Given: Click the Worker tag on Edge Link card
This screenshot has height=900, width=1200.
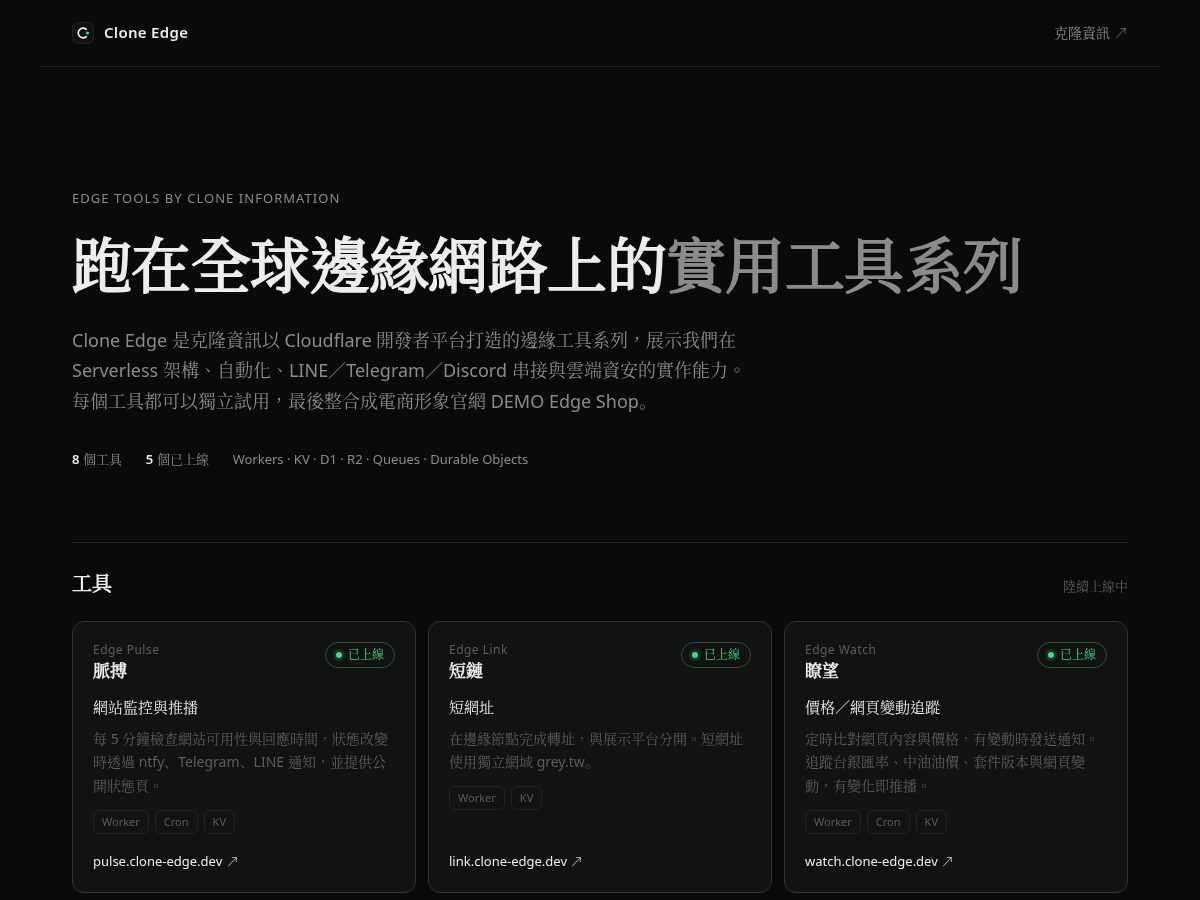Looking at the screenshot, I should [477, 798].
